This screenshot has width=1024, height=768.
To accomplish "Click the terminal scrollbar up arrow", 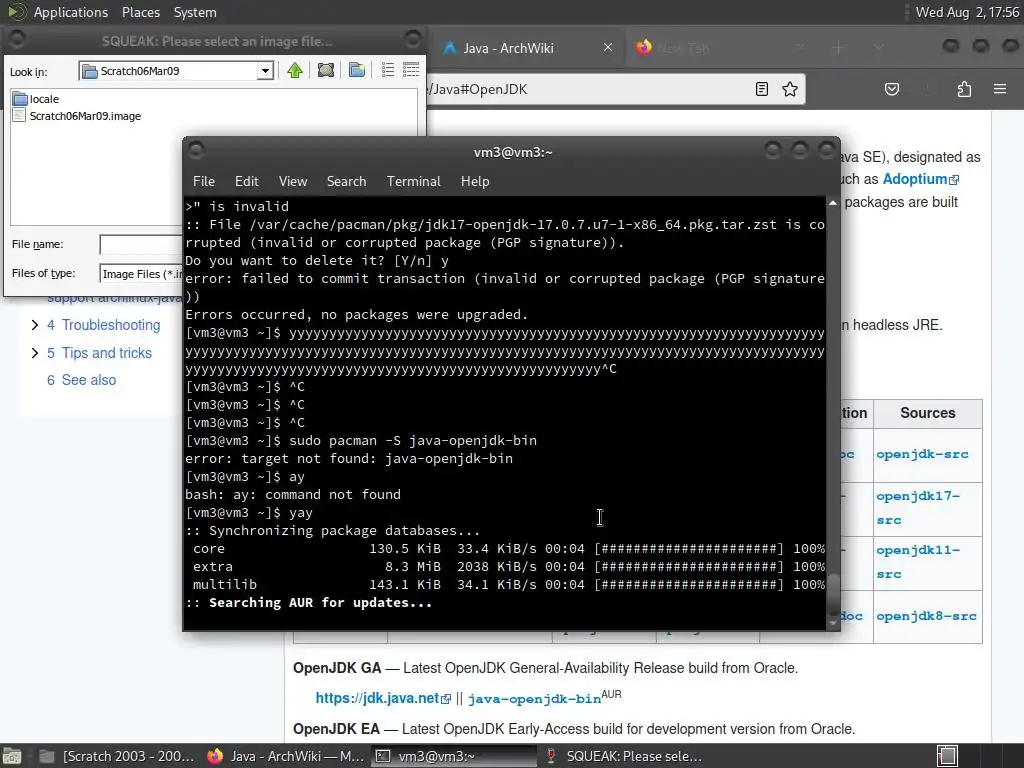I will (x=833, y=204).
